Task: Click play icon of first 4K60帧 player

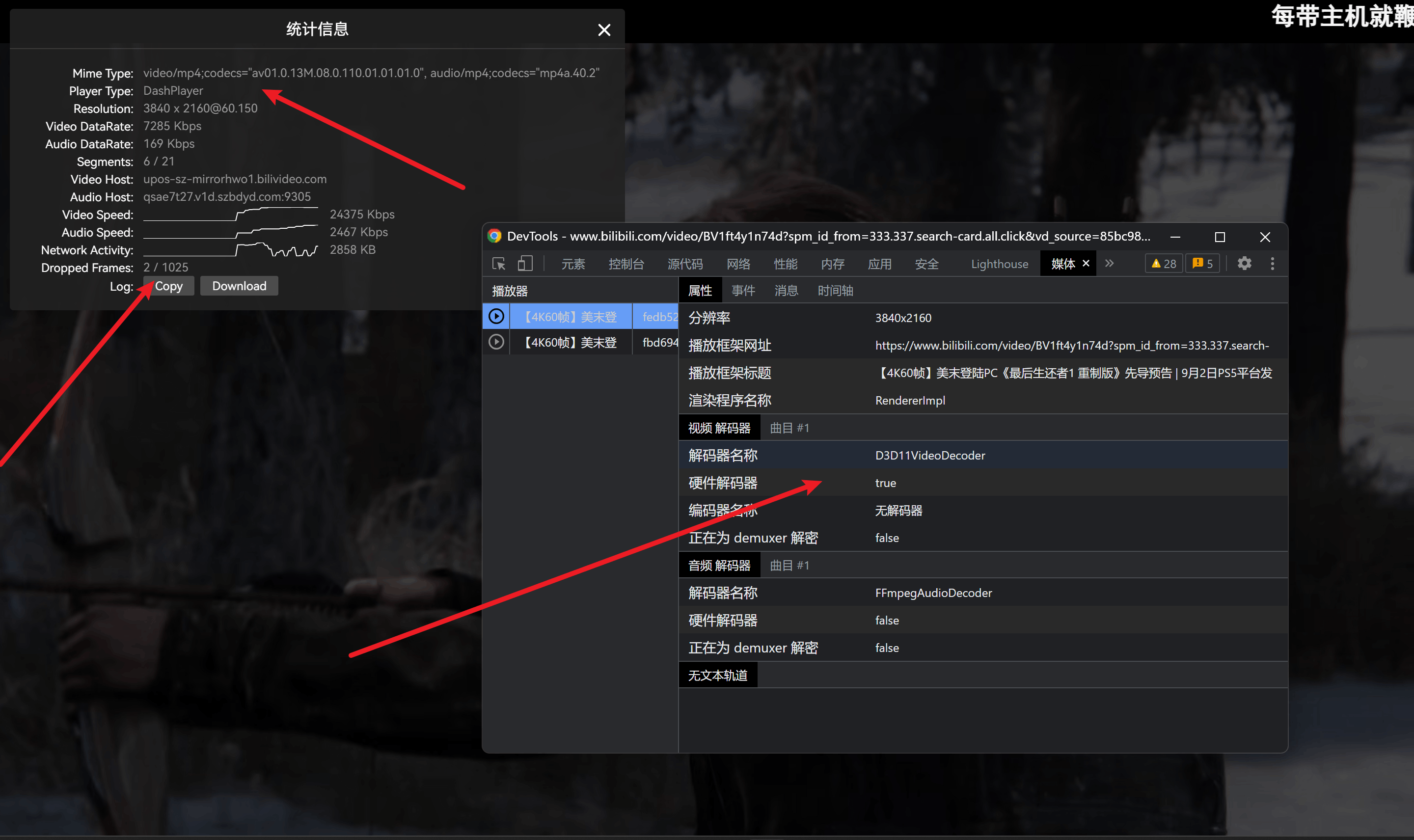Action: tap(496, 317)
